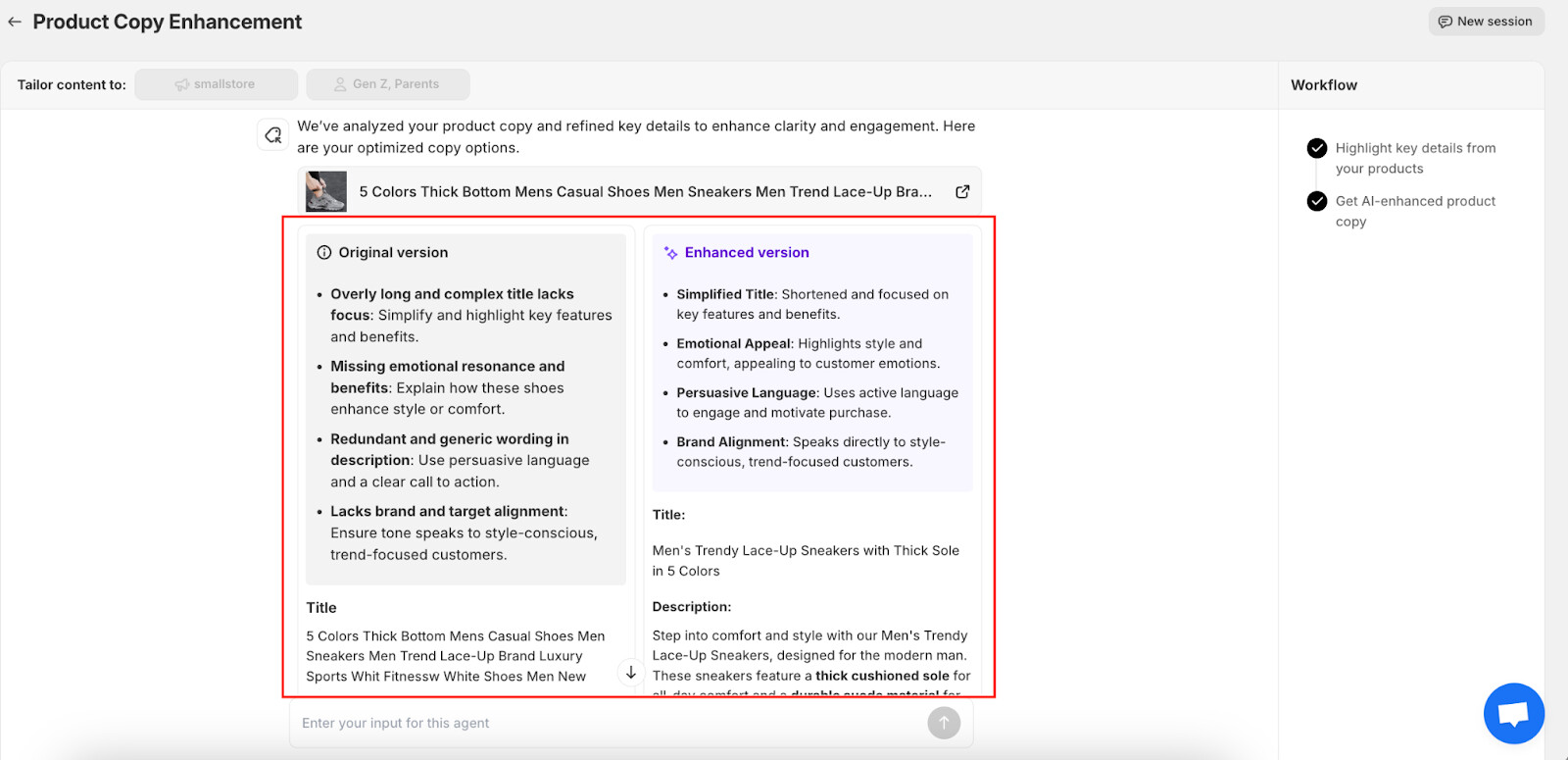
Task: Click the original Title text block
Action: [x=456, y=656]
